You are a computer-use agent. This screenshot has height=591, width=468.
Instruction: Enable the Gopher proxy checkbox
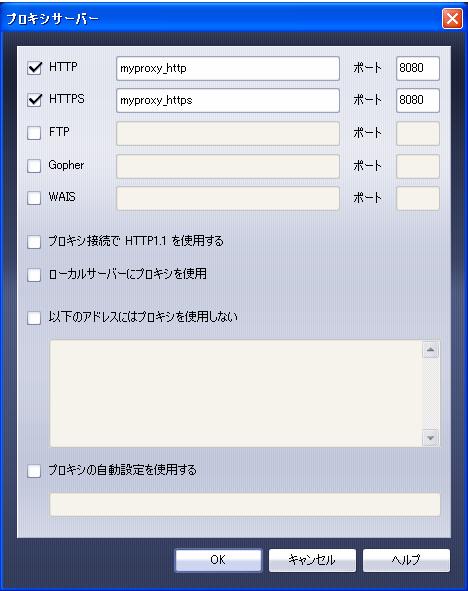point(34,166)
